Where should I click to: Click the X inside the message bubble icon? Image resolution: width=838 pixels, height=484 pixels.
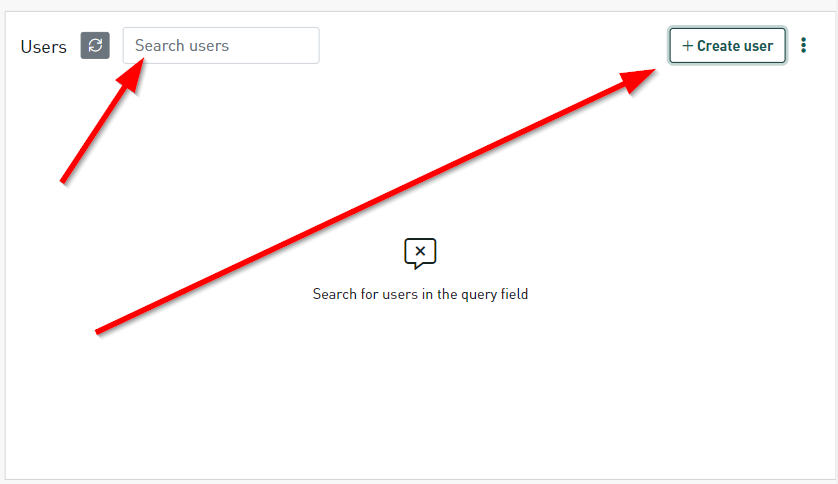[x=420, y=251]
